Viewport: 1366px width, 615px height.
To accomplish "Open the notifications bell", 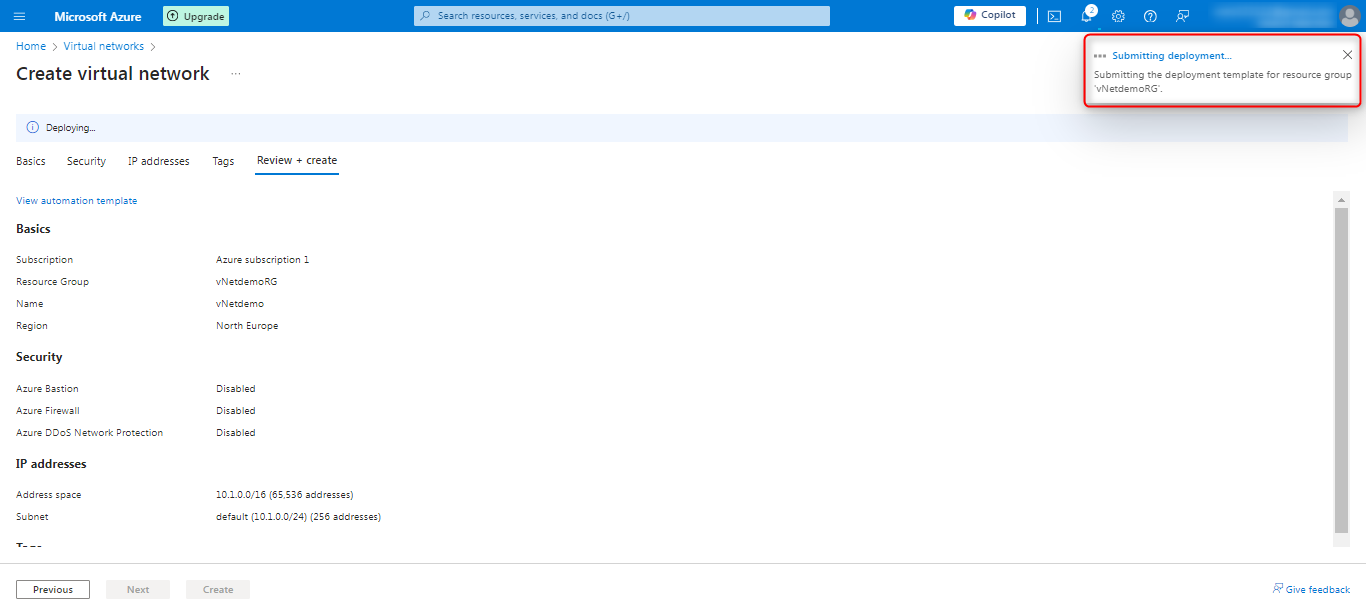I will coord(1087,16).
